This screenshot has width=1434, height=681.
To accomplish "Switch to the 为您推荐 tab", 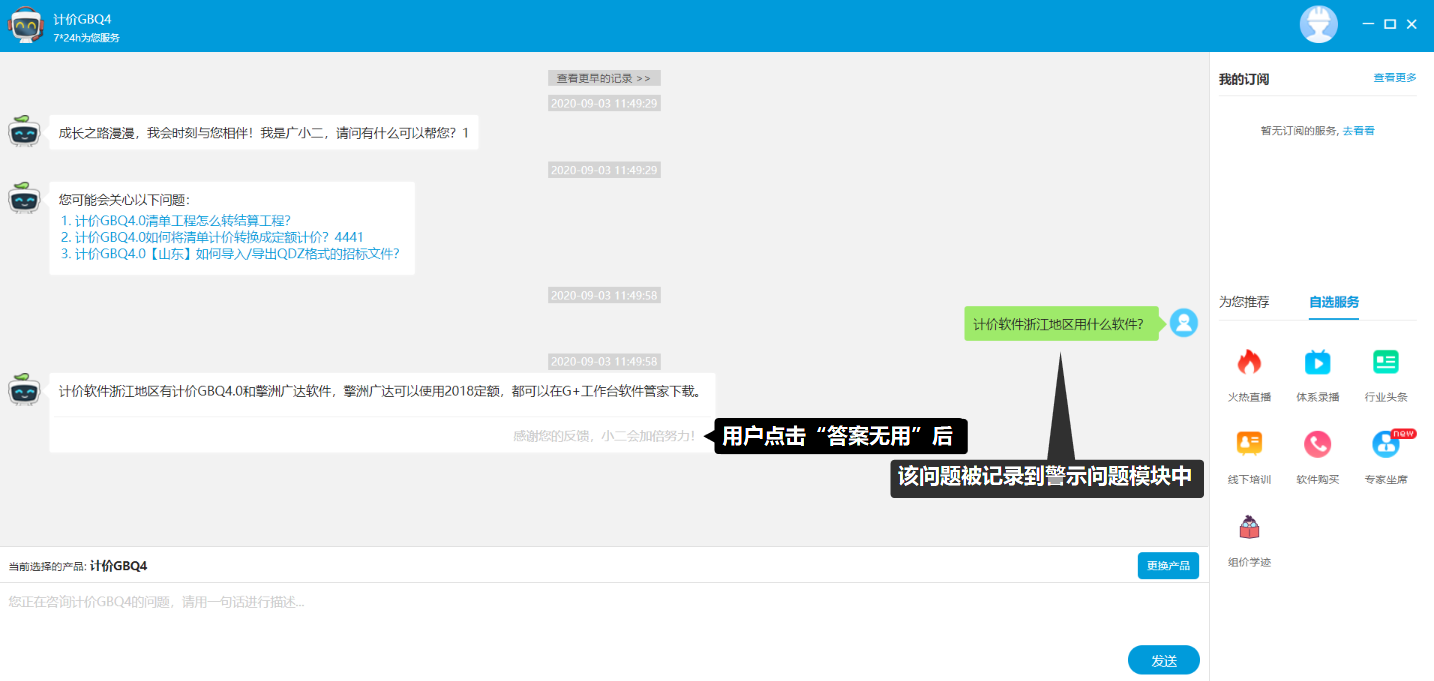I will click(x=1243, y=302).
